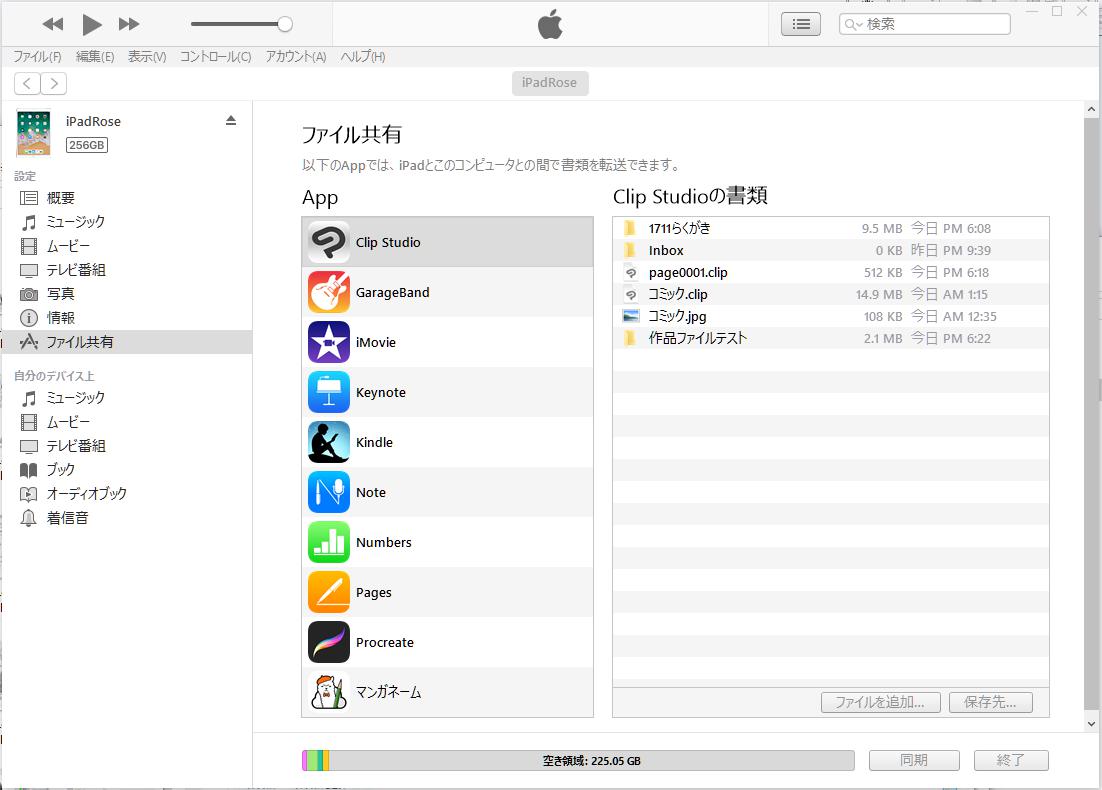Select ブック in the sidebar
This screenshot has width=1102, height=790.
click(127, 470)
